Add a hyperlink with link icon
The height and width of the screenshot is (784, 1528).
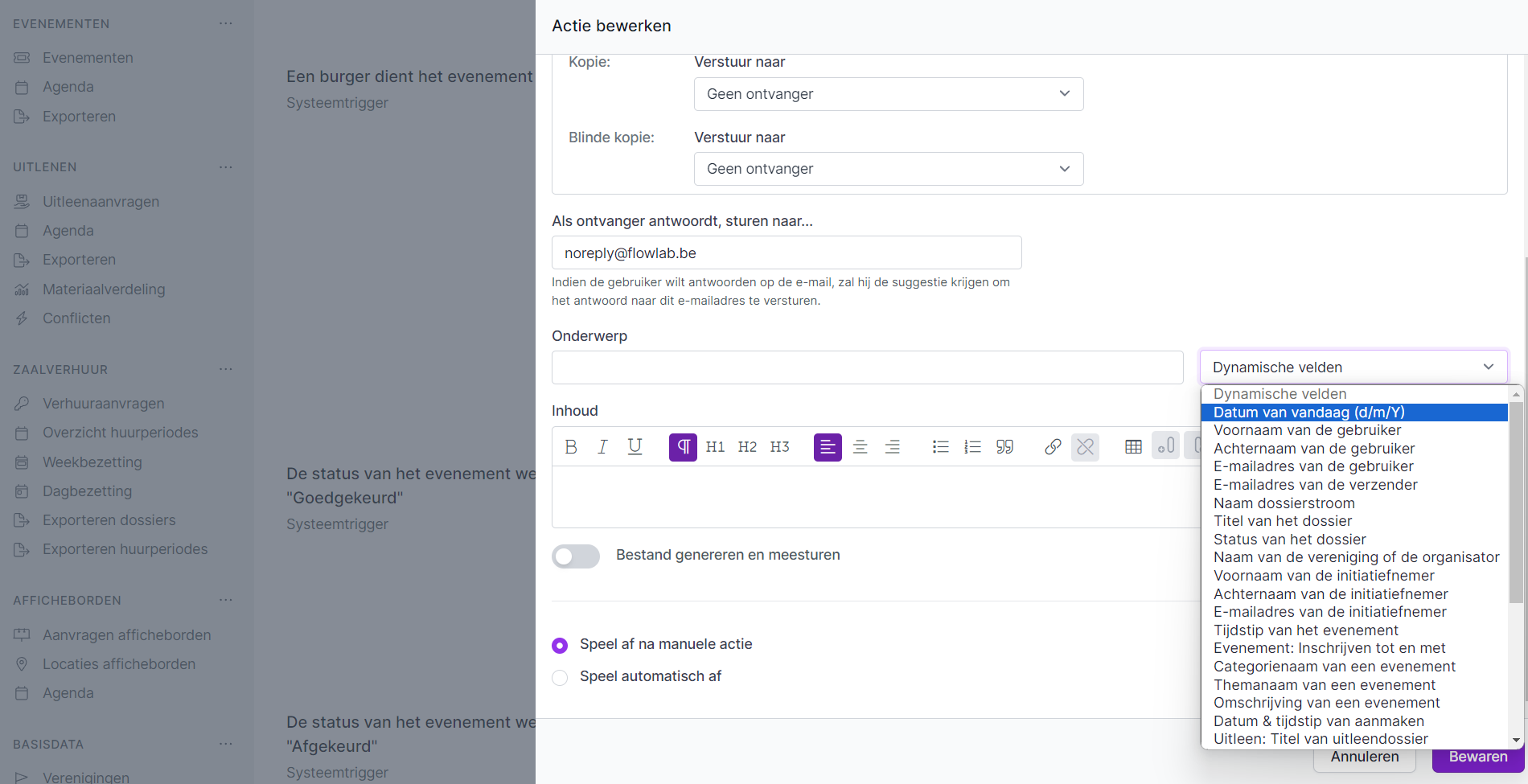(x=1053, y=447)
